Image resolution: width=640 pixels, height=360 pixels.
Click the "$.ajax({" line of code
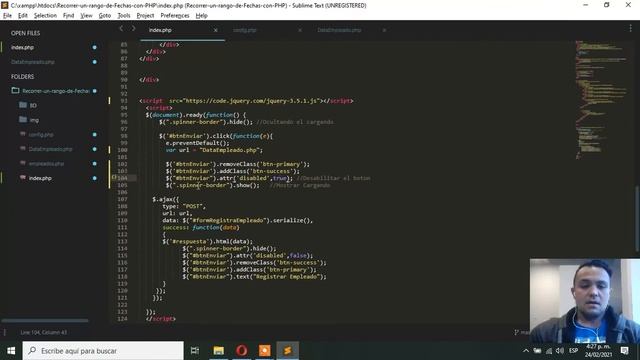[x=166, y=200]
